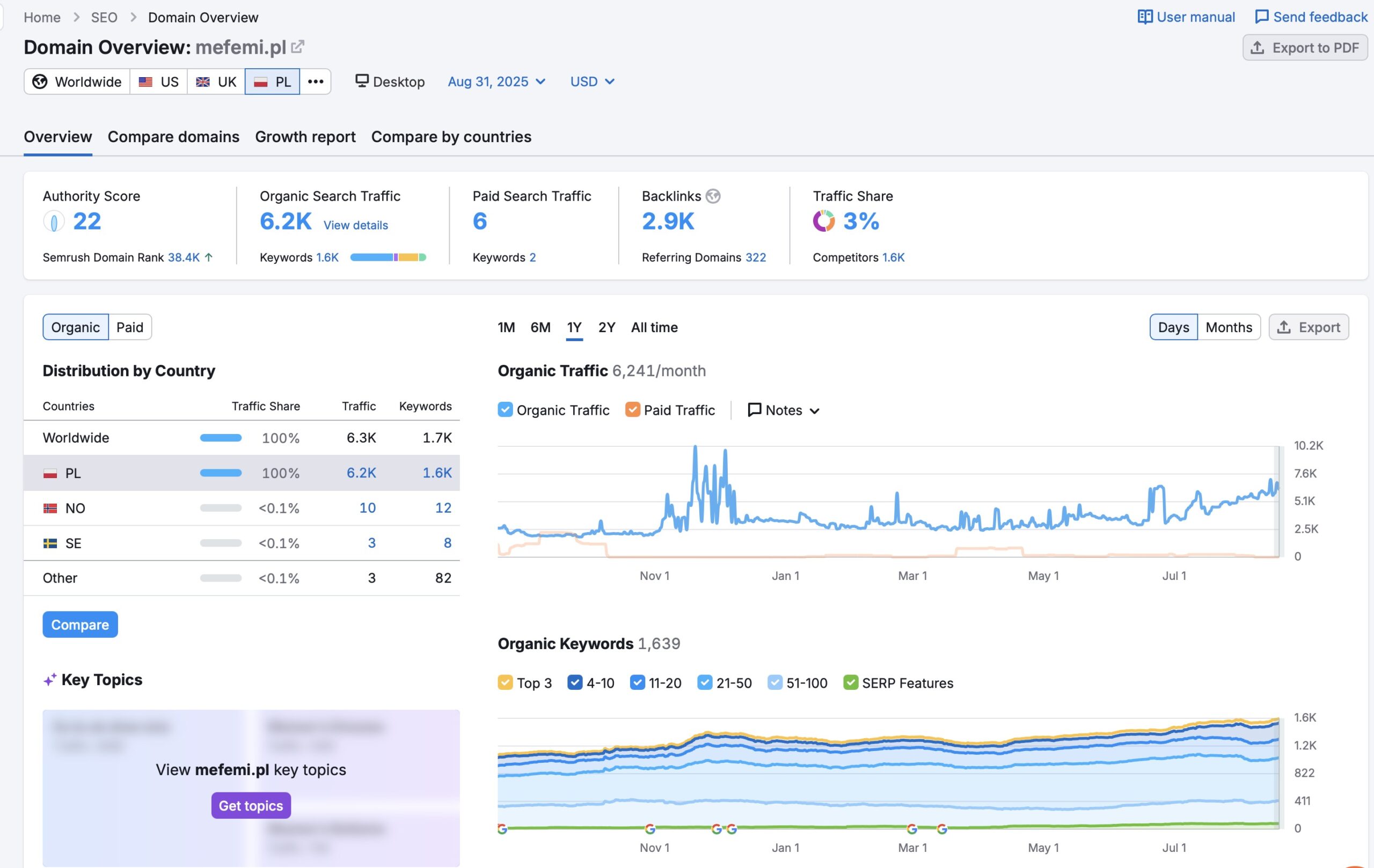Click the Get topics button
The width and height of the screenshot is (1374, 868).
(x=251, y=805)
